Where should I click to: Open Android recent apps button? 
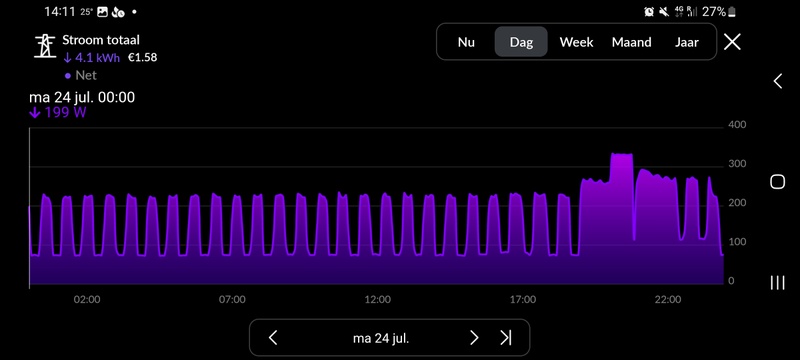pos(777,282)
